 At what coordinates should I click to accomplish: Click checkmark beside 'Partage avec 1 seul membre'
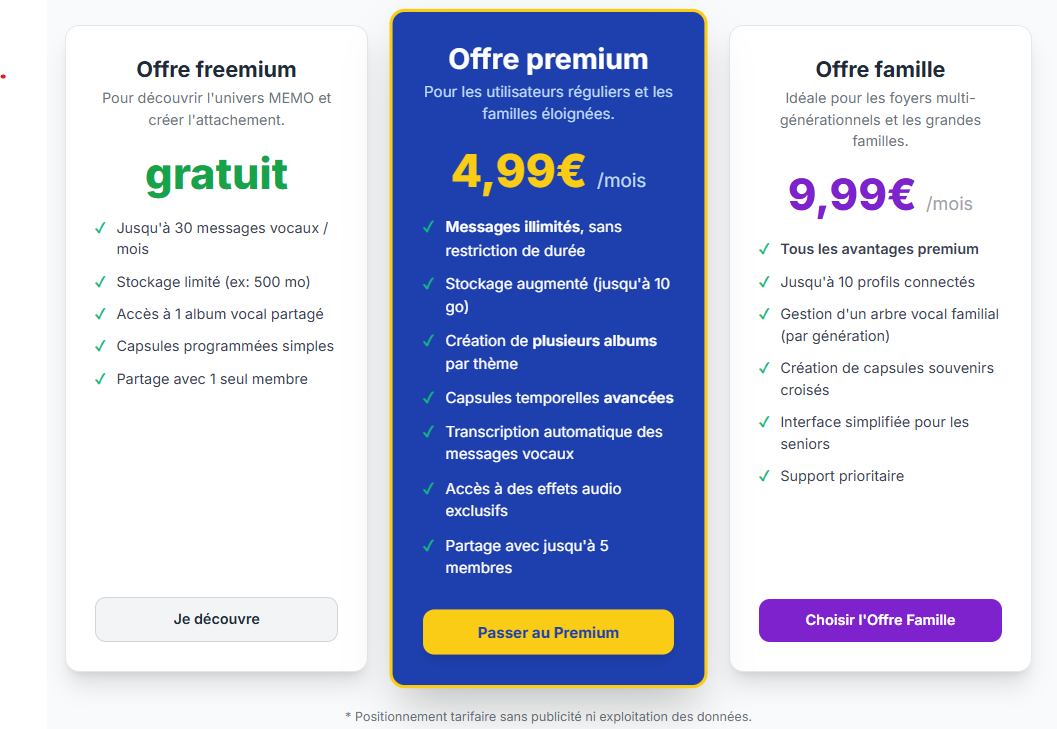tap(100, 379)
